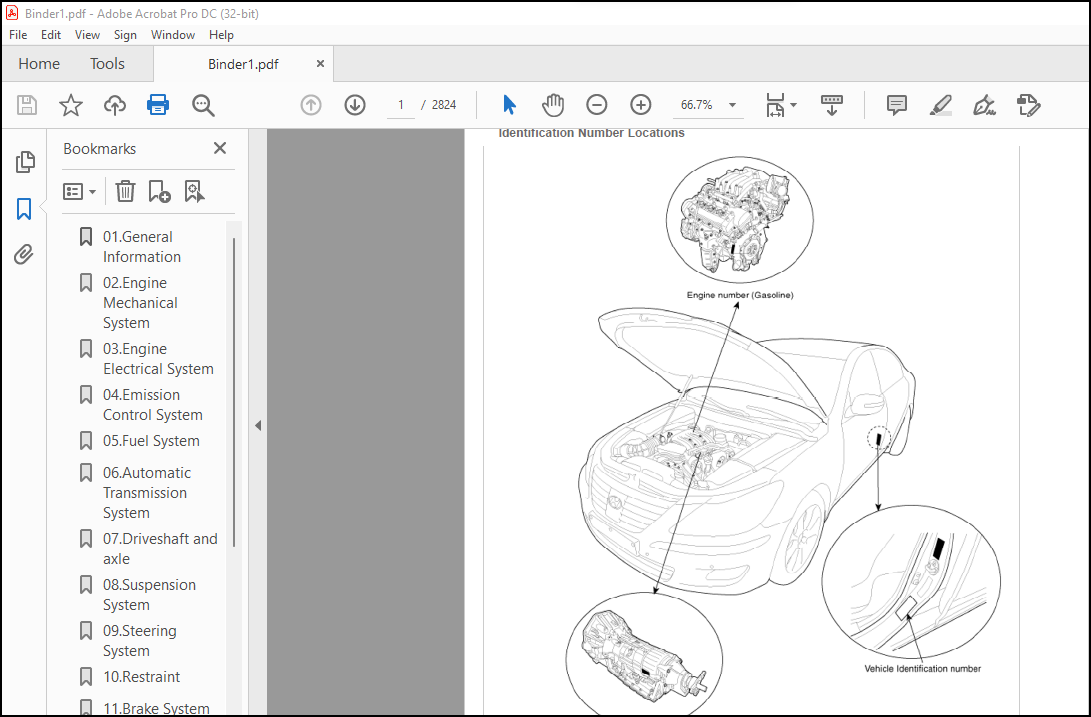The width and height of the screenshot is (1091, 717).
Task: Switch to the Tools tab
Action: click(x=107, y=64)
